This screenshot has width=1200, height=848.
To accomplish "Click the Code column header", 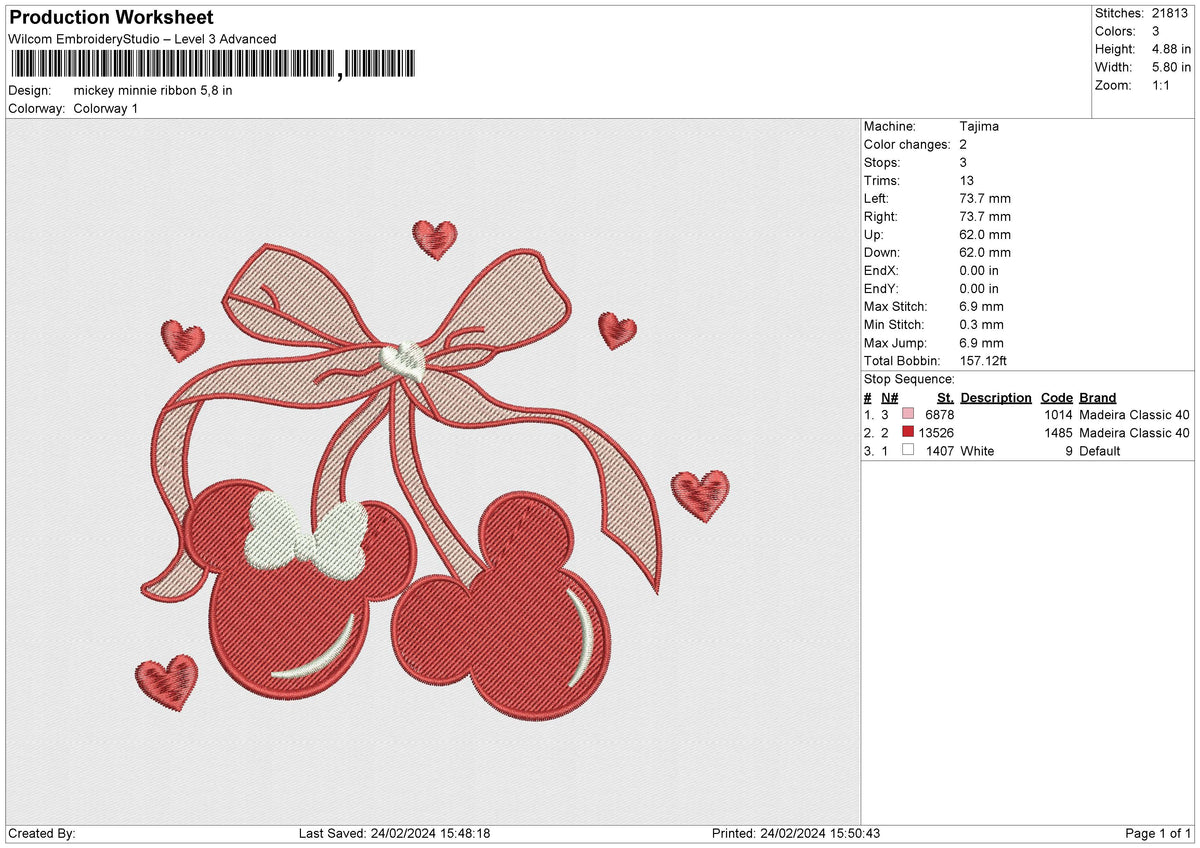I will pyautogui.click(x=1056, y=397).
